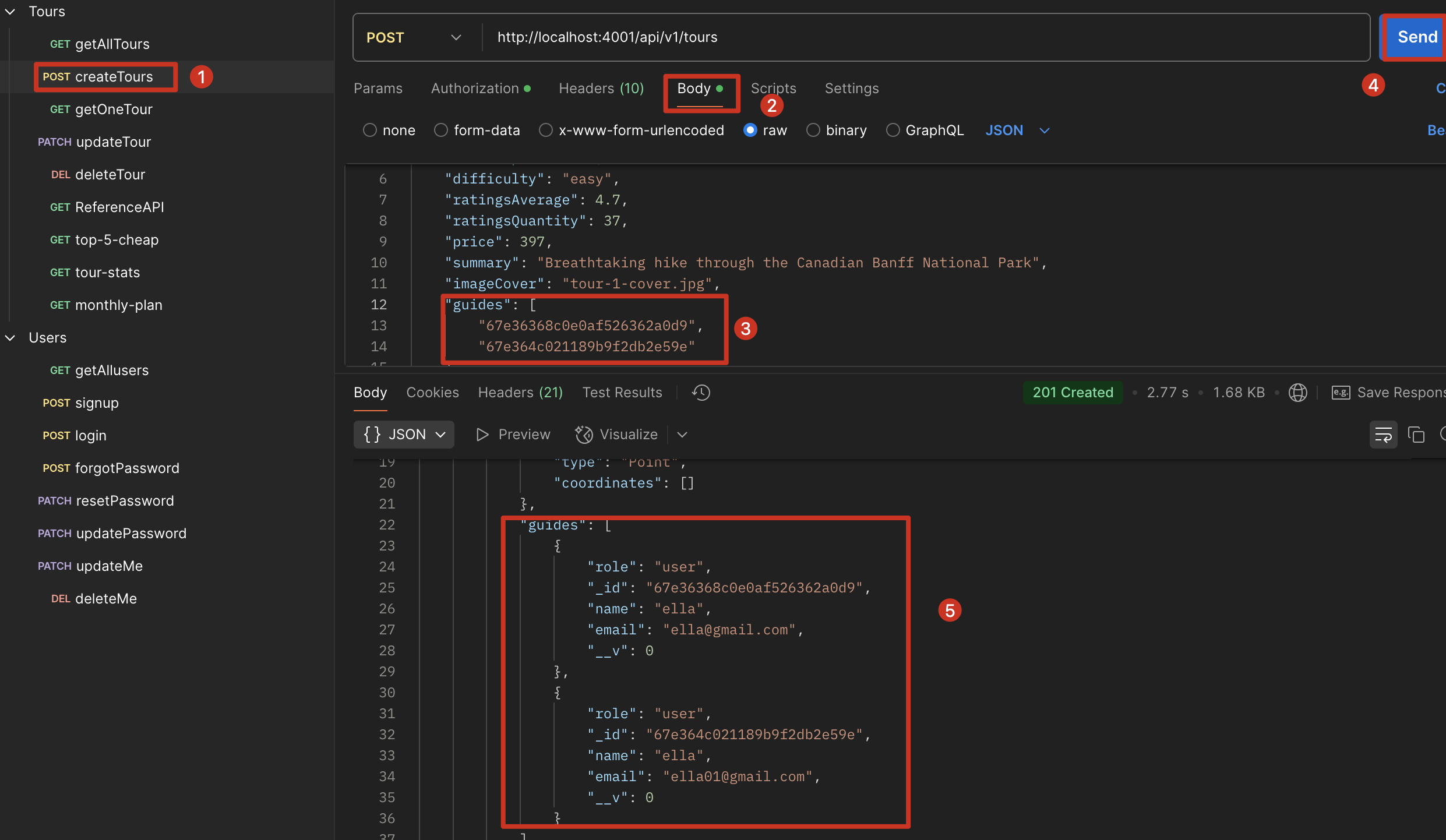Screen dimensions: 1446x840
Task: Select the binary body radio option
Action: (813, 130)
